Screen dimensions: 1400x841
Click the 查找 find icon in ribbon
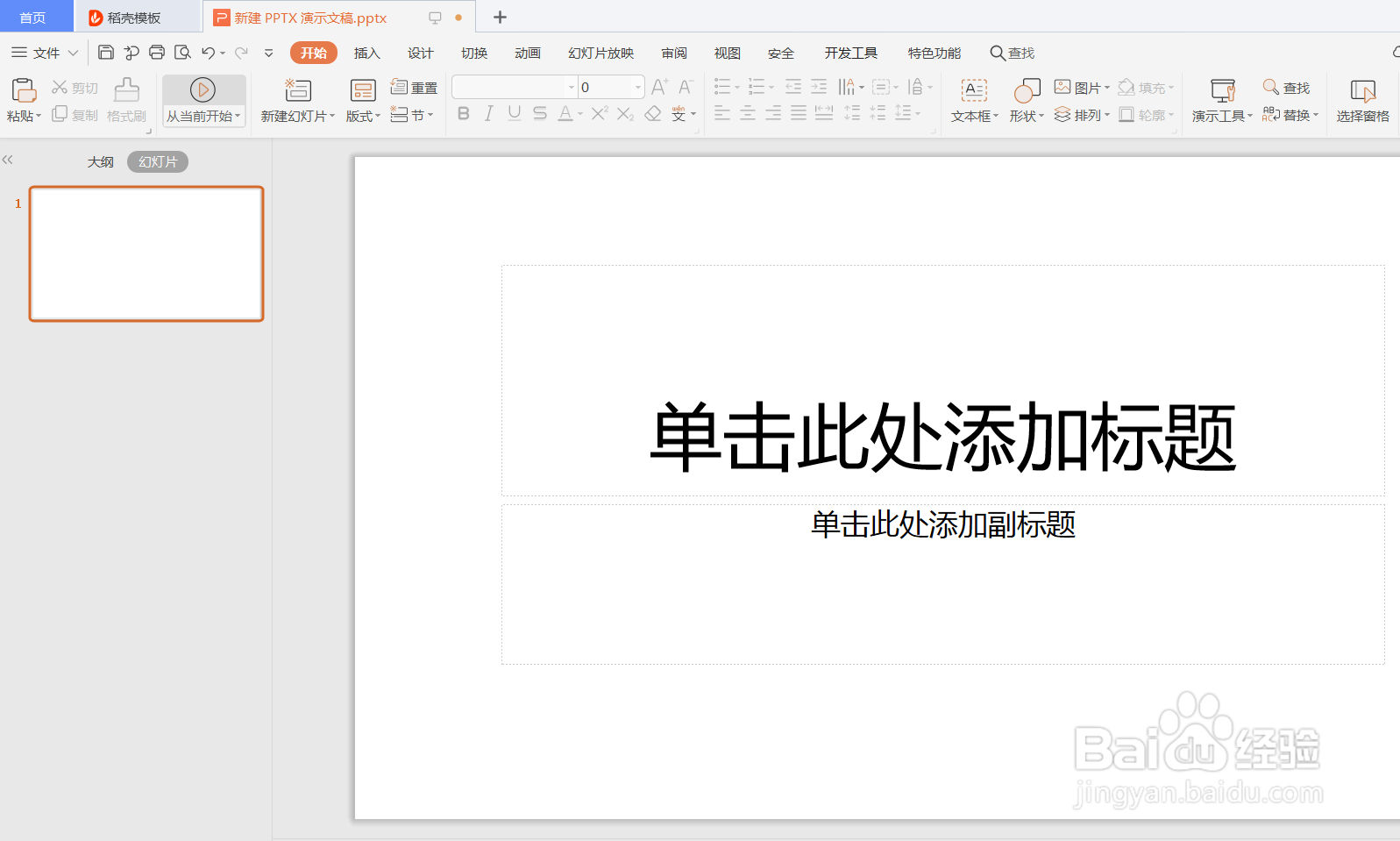click(1286, 88)
